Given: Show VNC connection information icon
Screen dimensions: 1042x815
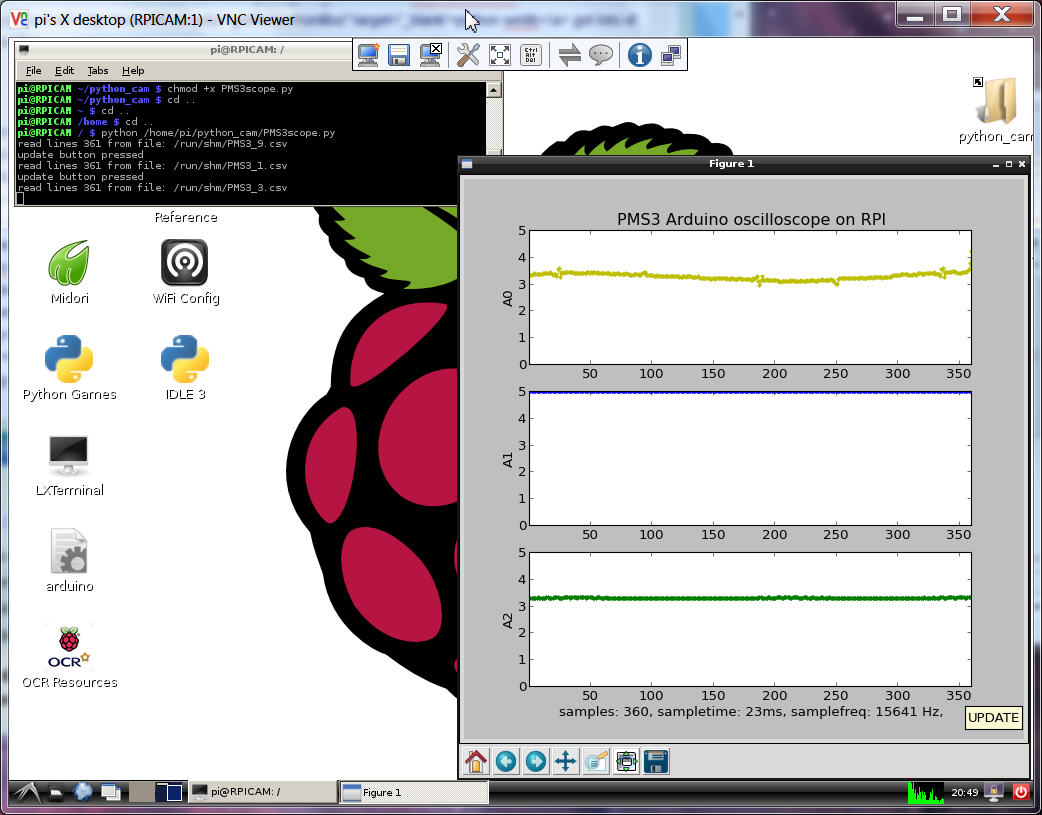Looking at the screenshot, I should tap(639, 55).
